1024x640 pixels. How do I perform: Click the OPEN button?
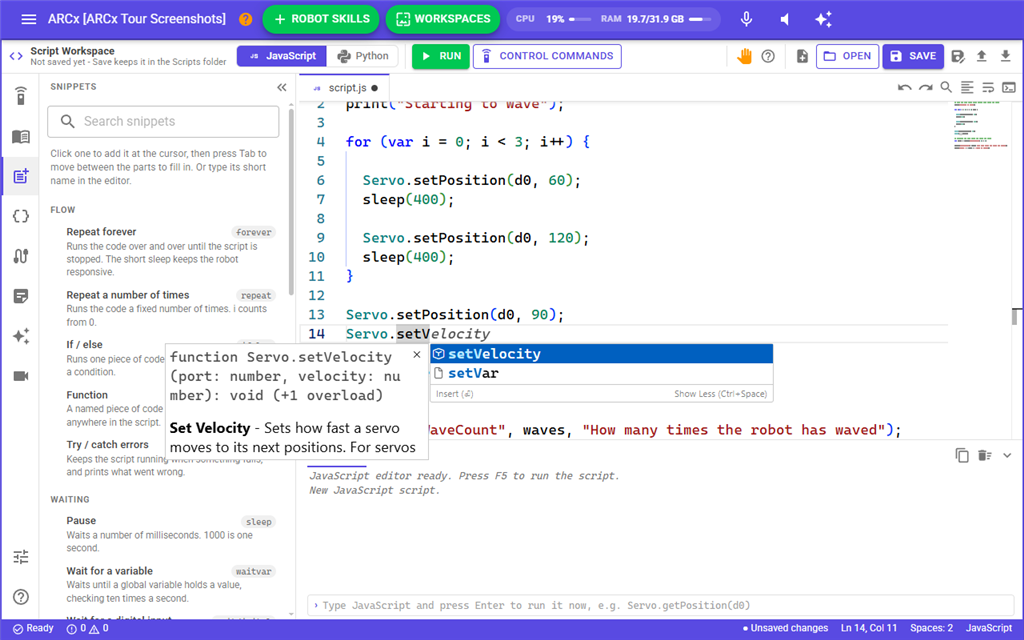point(847,56)
